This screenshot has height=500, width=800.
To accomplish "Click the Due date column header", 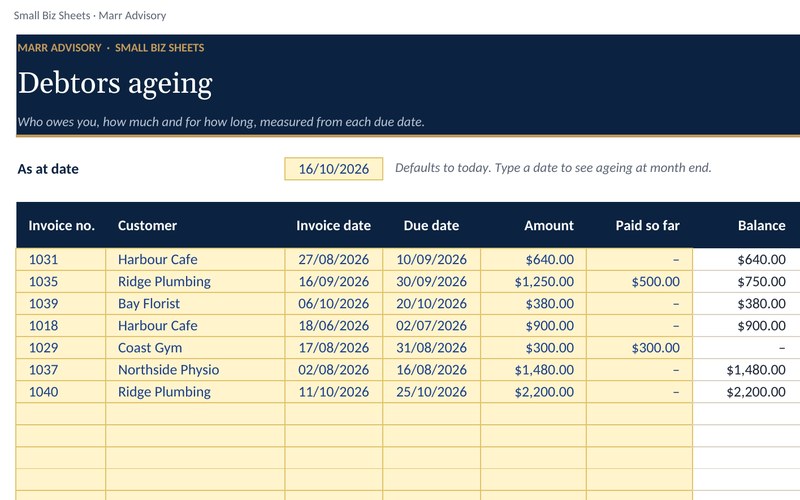I will tap(432, 226).
